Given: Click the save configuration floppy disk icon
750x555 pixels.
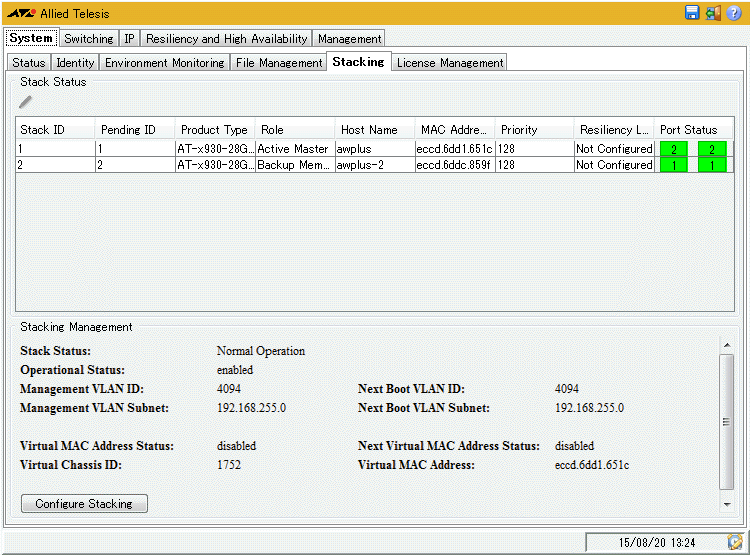Looking at the screenshot, I should coord(692,13).
